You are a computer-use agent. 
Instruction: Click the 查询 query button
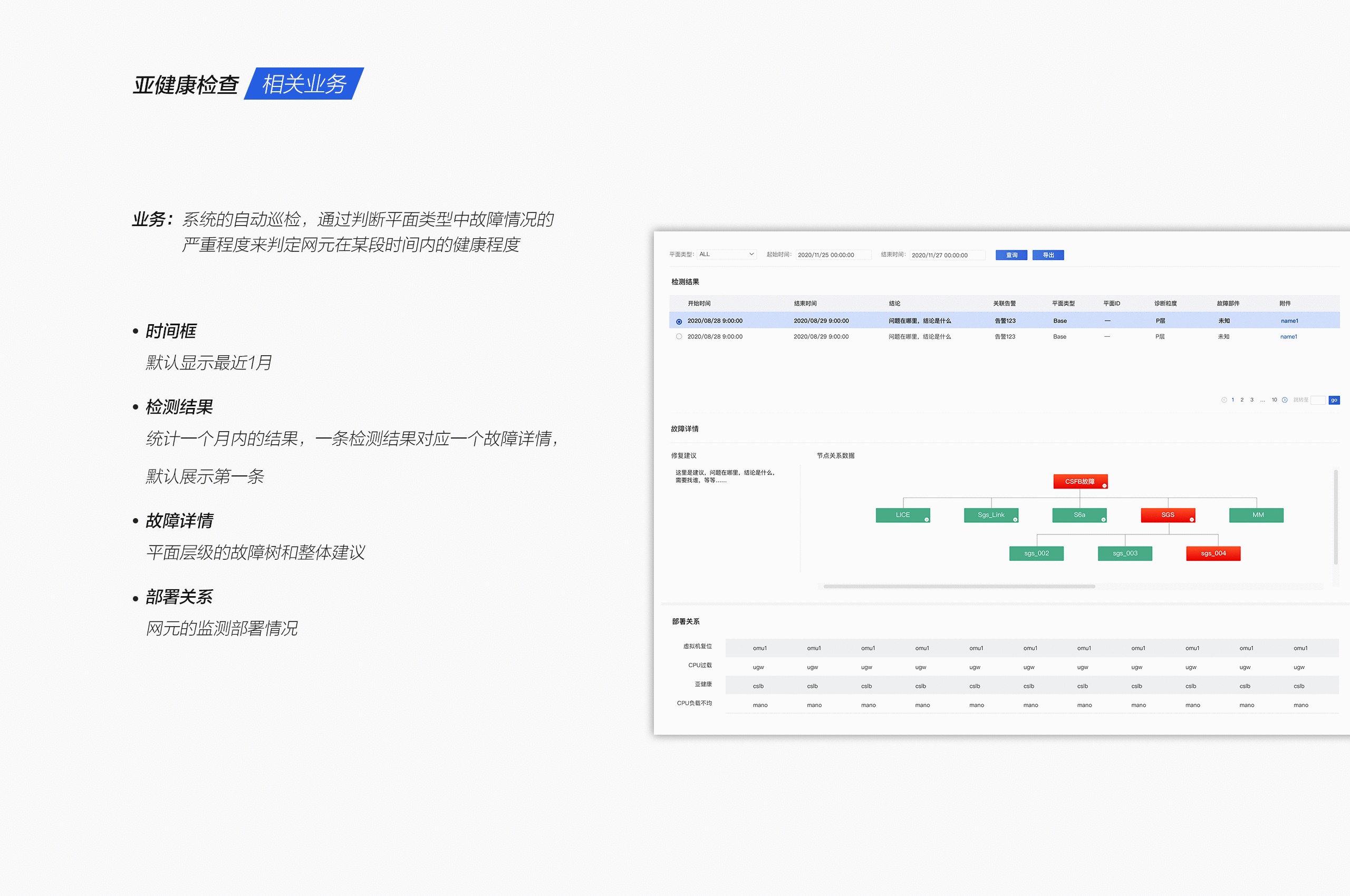1011,255
